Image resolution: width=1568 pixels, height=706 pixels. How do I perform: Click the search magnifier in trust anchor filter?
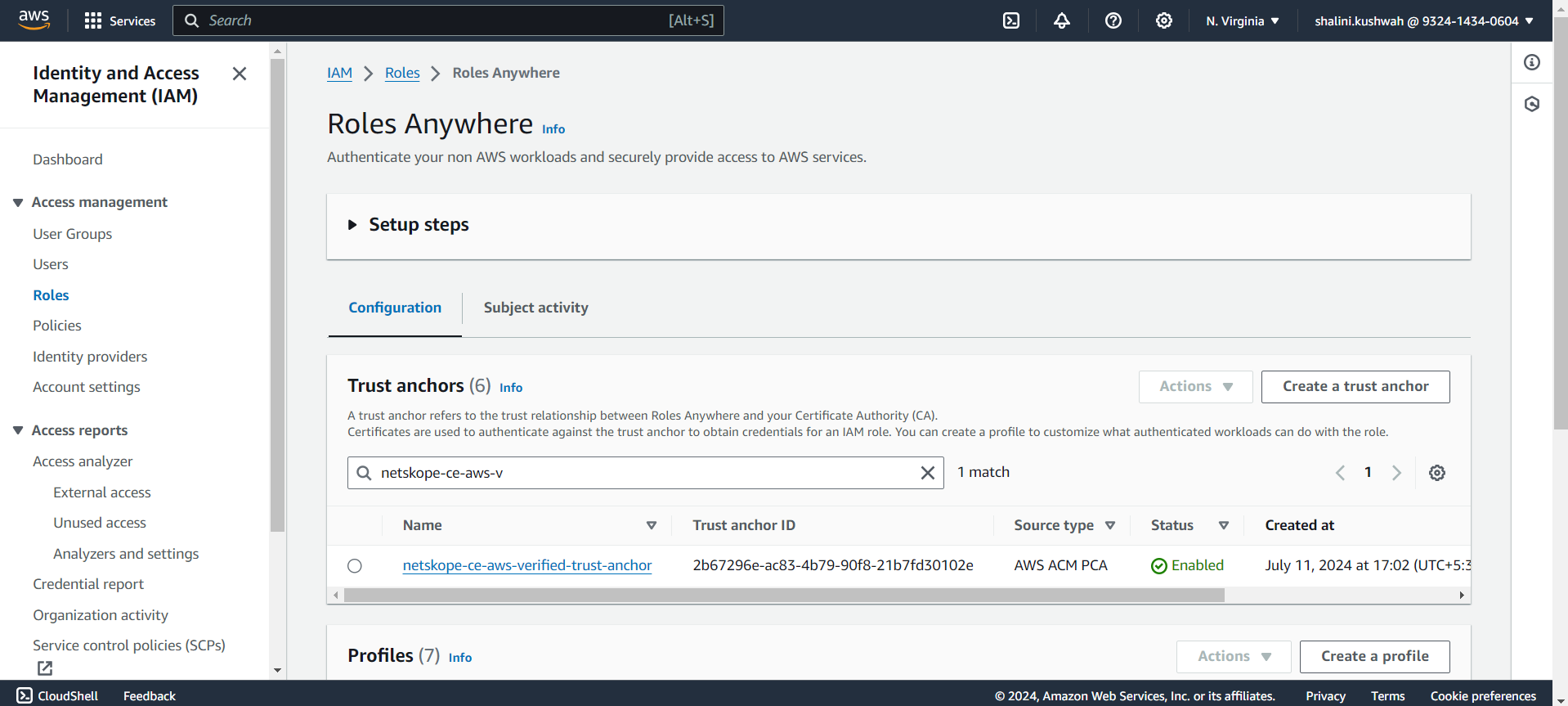click(x=365, y=473)
